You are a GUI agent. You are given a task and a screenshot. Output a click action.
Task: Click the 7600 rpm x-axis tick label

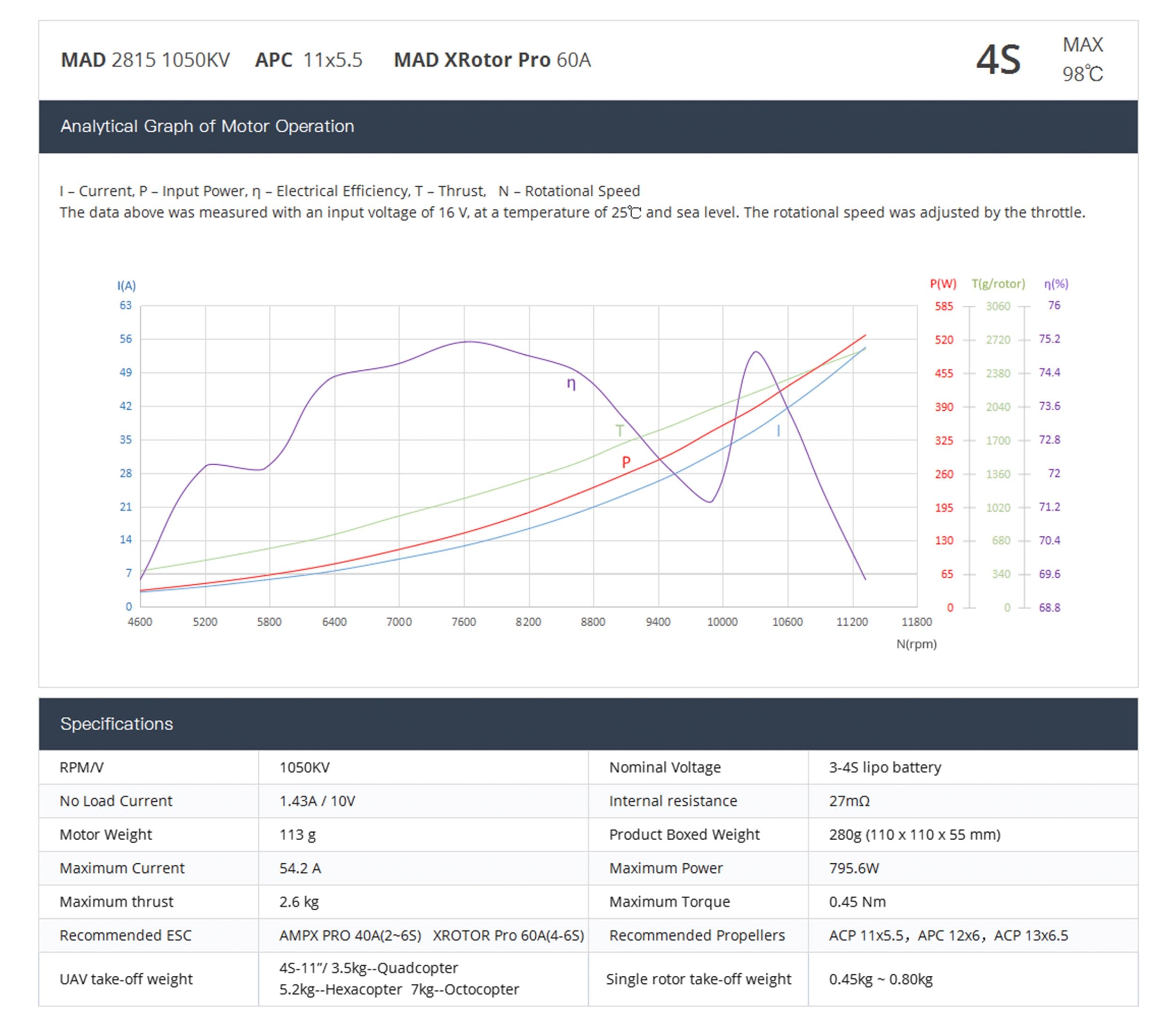[463, 621]
